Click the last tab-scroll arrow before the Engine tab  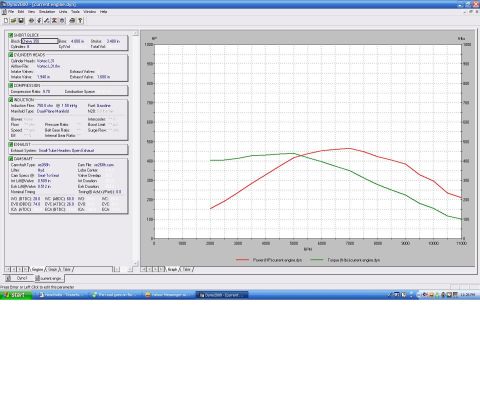click(x=26, y=269)
